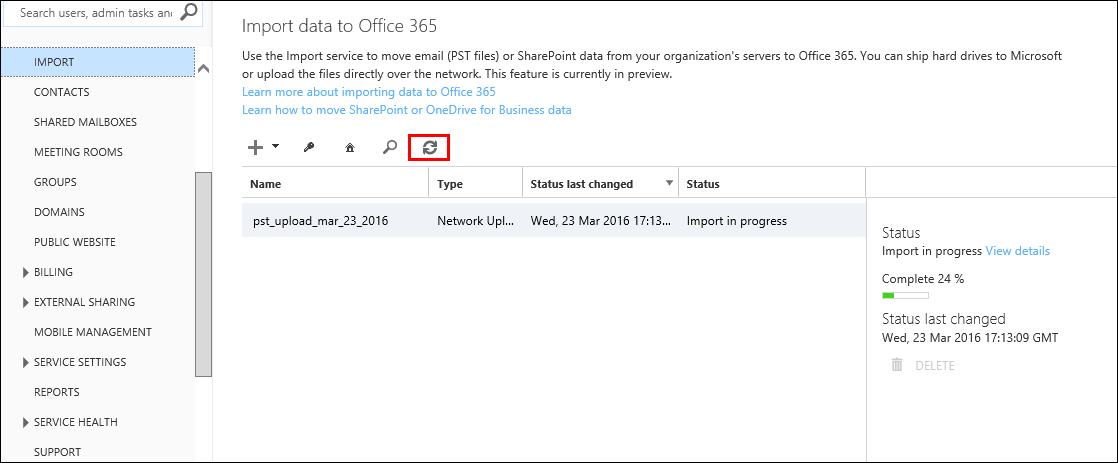Image resolution: width=1118 pixels, height=463 pixels.
Task: Click the plus icon for new job
Action: coord(255,148)
